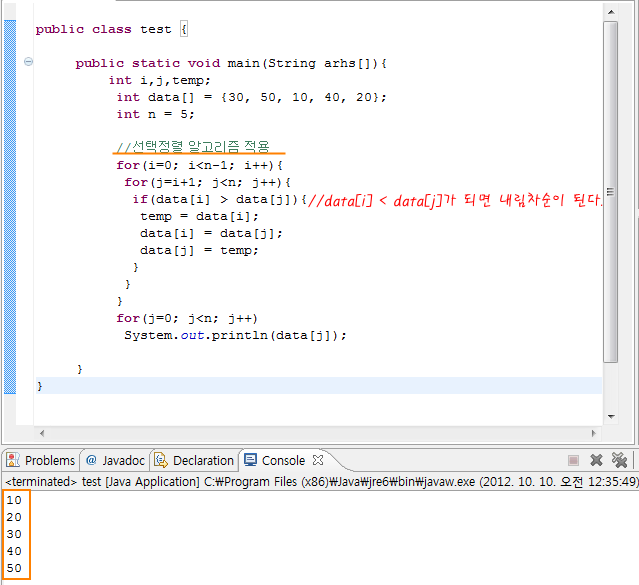The height and width of the screenshot is (585, 639).
Task: Close the Console view with its X
Action: point(318,460)
